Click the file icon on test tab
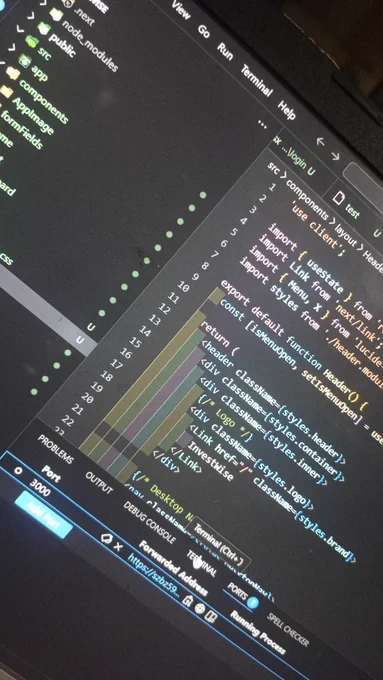Viewport: 383px width, 680px height. tap(338, 198)
